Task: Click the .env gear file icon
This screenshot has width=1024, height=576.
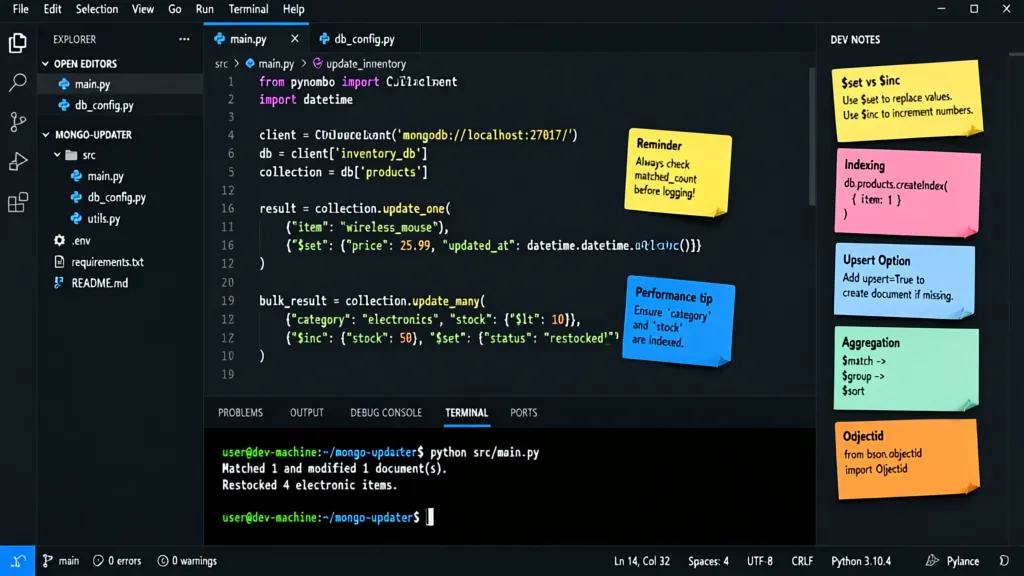Action: coord(59,240)
